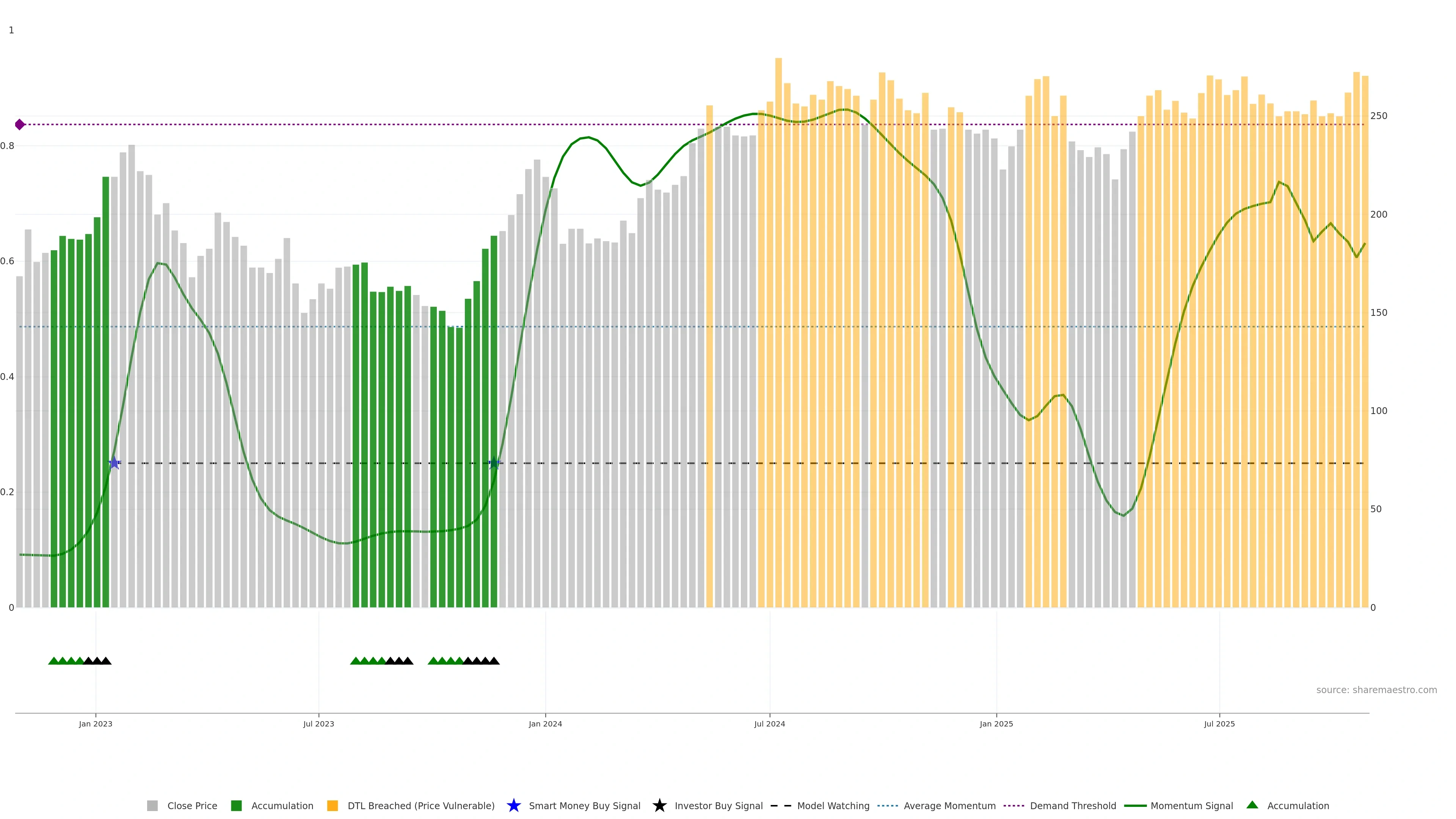The height and width of the screenshot is (819, 1456).
Task: Click the Jul 2023 date tick label
Action: pos(318,723)
